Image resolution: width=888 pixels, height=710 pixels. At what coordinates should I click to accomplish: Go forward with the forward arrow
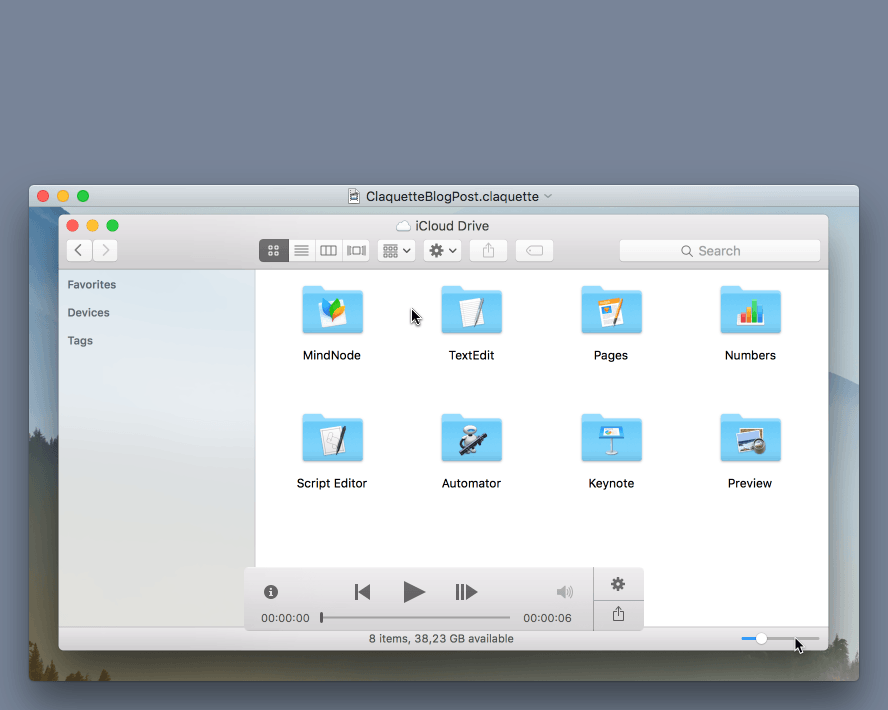pos(105,250)
